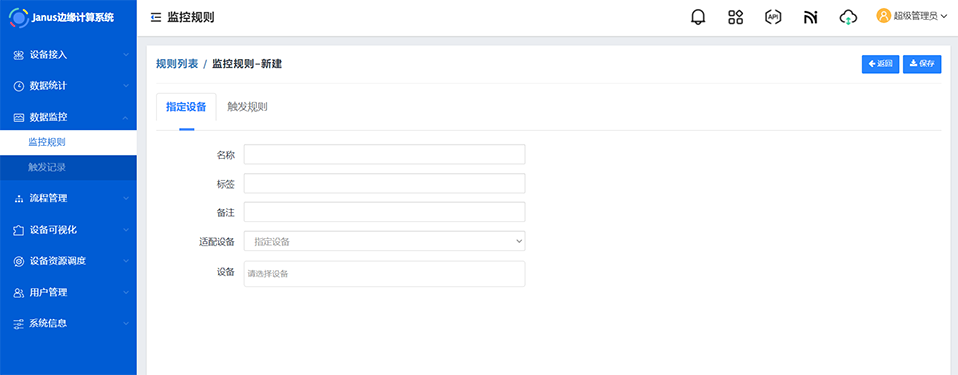The height and width of the screenshot is (375, 958).
Task: Go to 规则列表 breadcrumb link
Action: coord(177,64)
